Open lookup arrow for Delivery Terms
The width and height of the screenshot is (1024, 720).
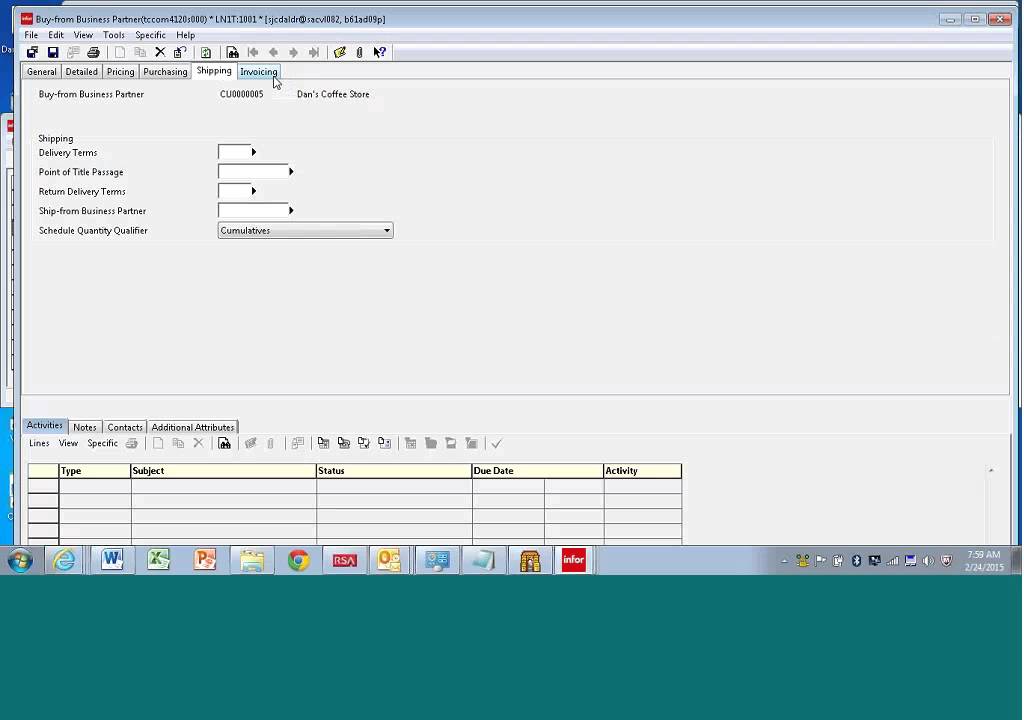tap(253, 152)
